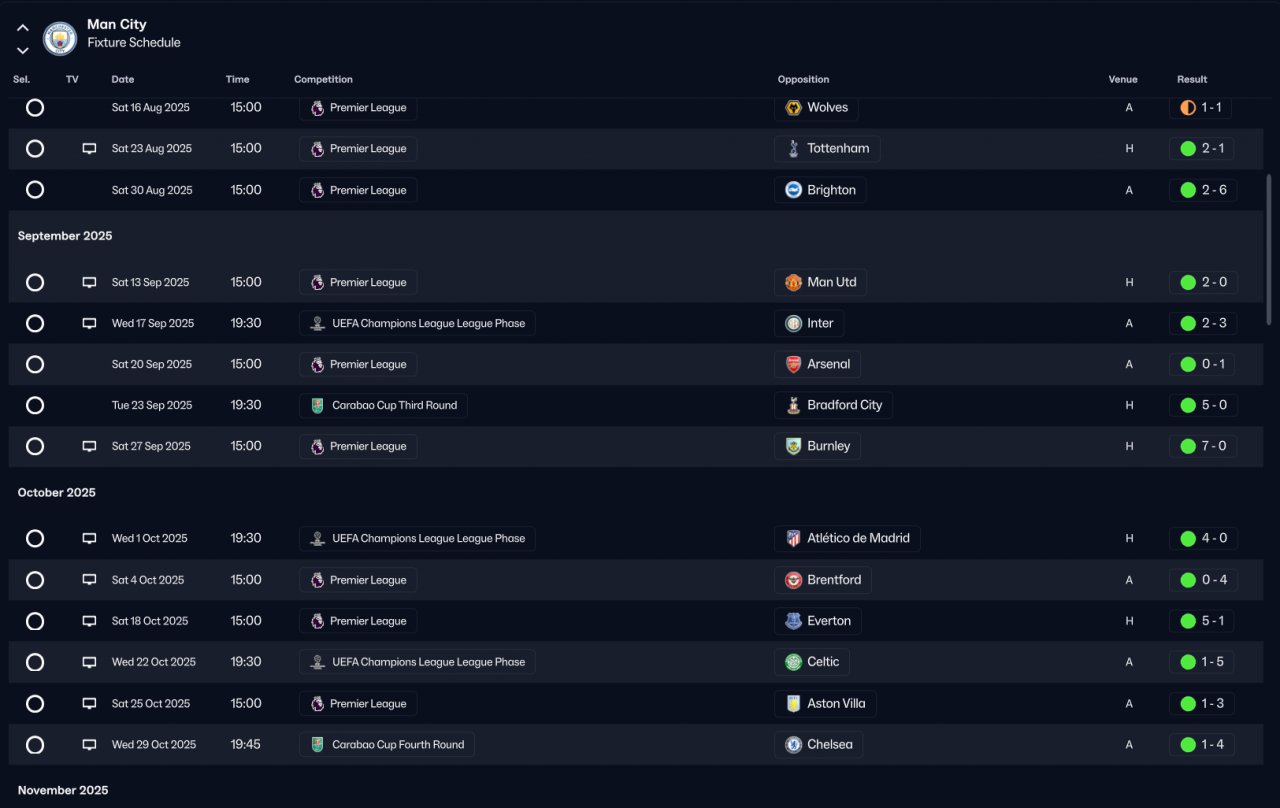
Task: Select the Chelsea fixture radio button
Action: [x=35, y=744]
